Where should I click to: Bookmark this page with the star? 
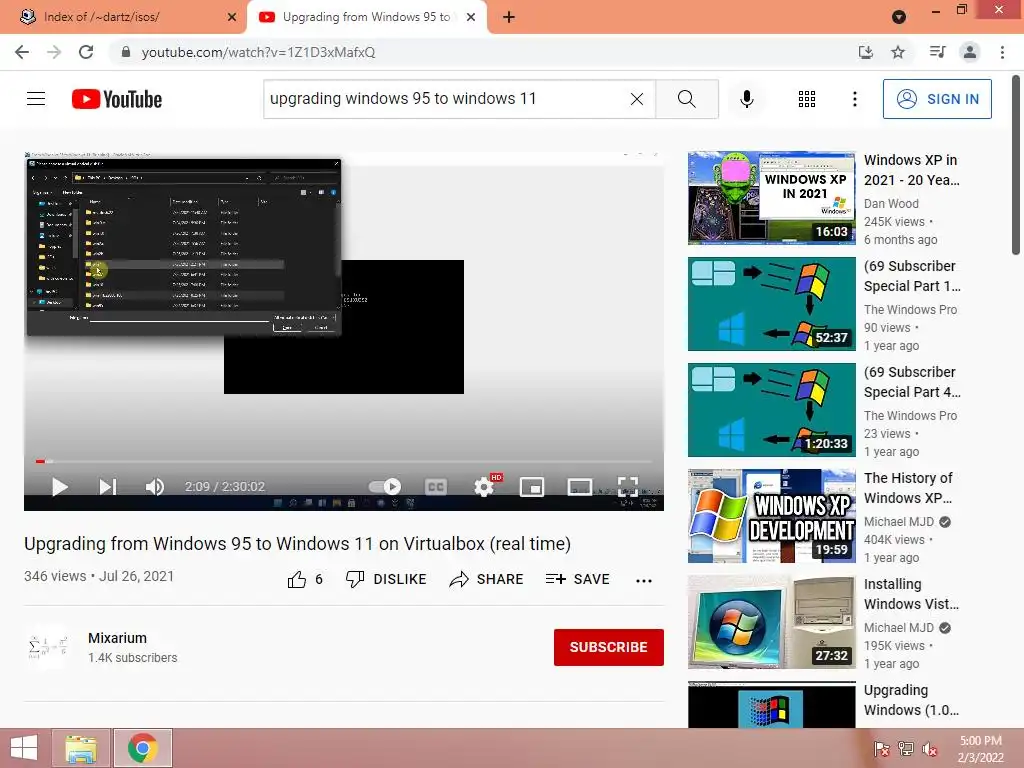[x=898, y=52]
